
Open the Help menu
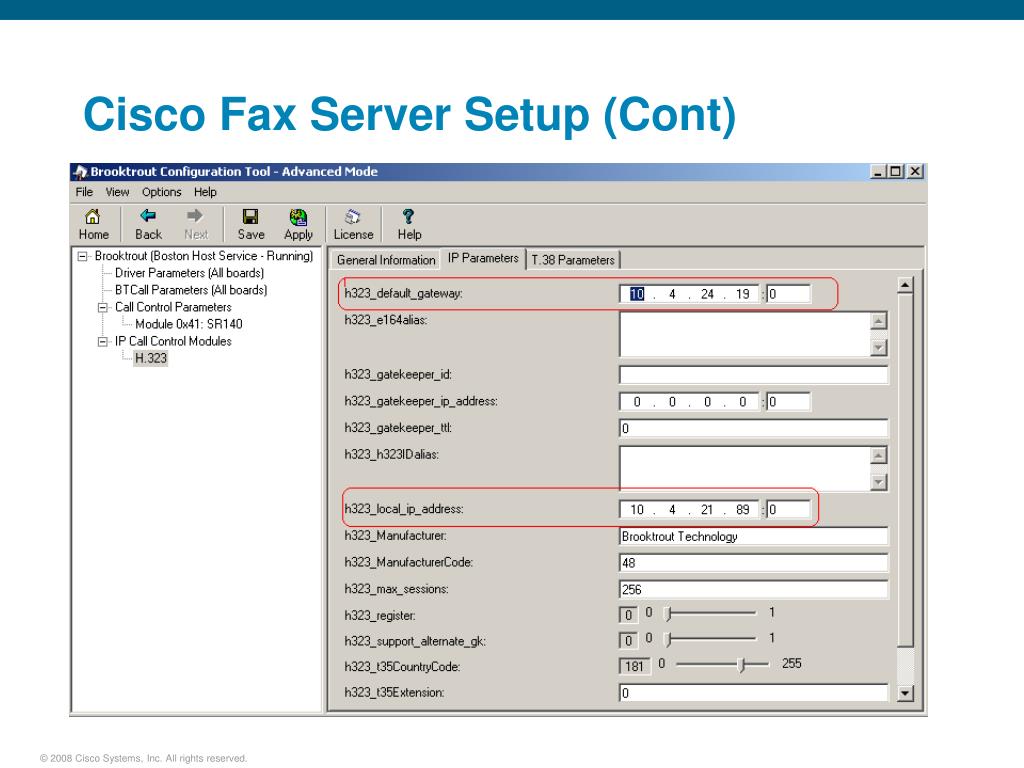(205, 192)
